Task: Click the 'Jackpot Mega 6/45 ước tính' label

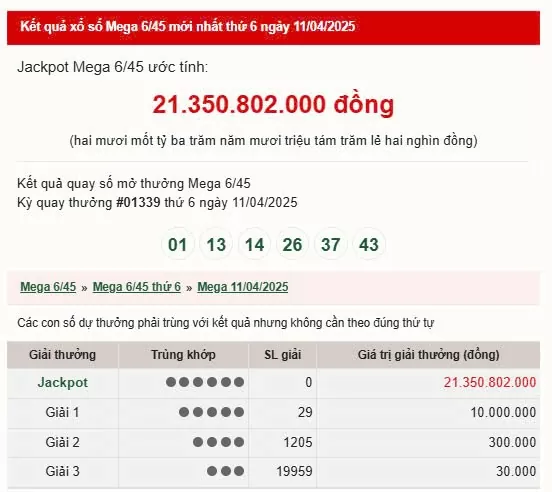Action: pos(113,67)
